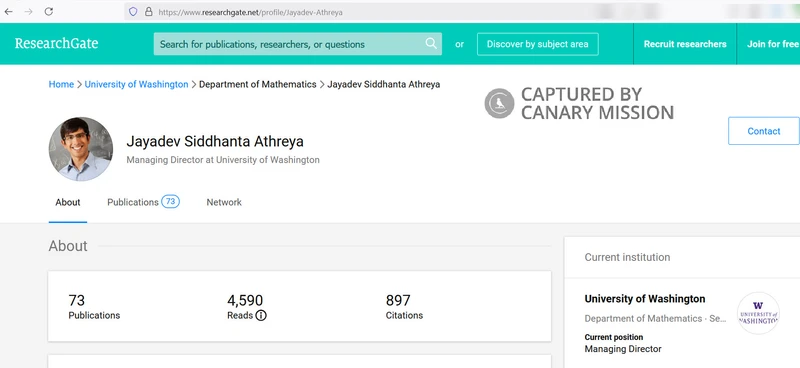Reload the page with the refresh icon
This screenshot has height=368, width=800.
tap(48, 11)
